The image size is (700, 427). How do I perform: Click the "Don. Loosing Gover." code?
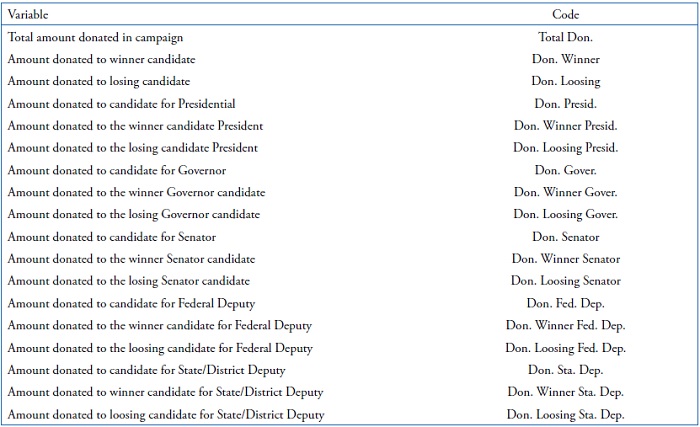click(x=565, y=215)
